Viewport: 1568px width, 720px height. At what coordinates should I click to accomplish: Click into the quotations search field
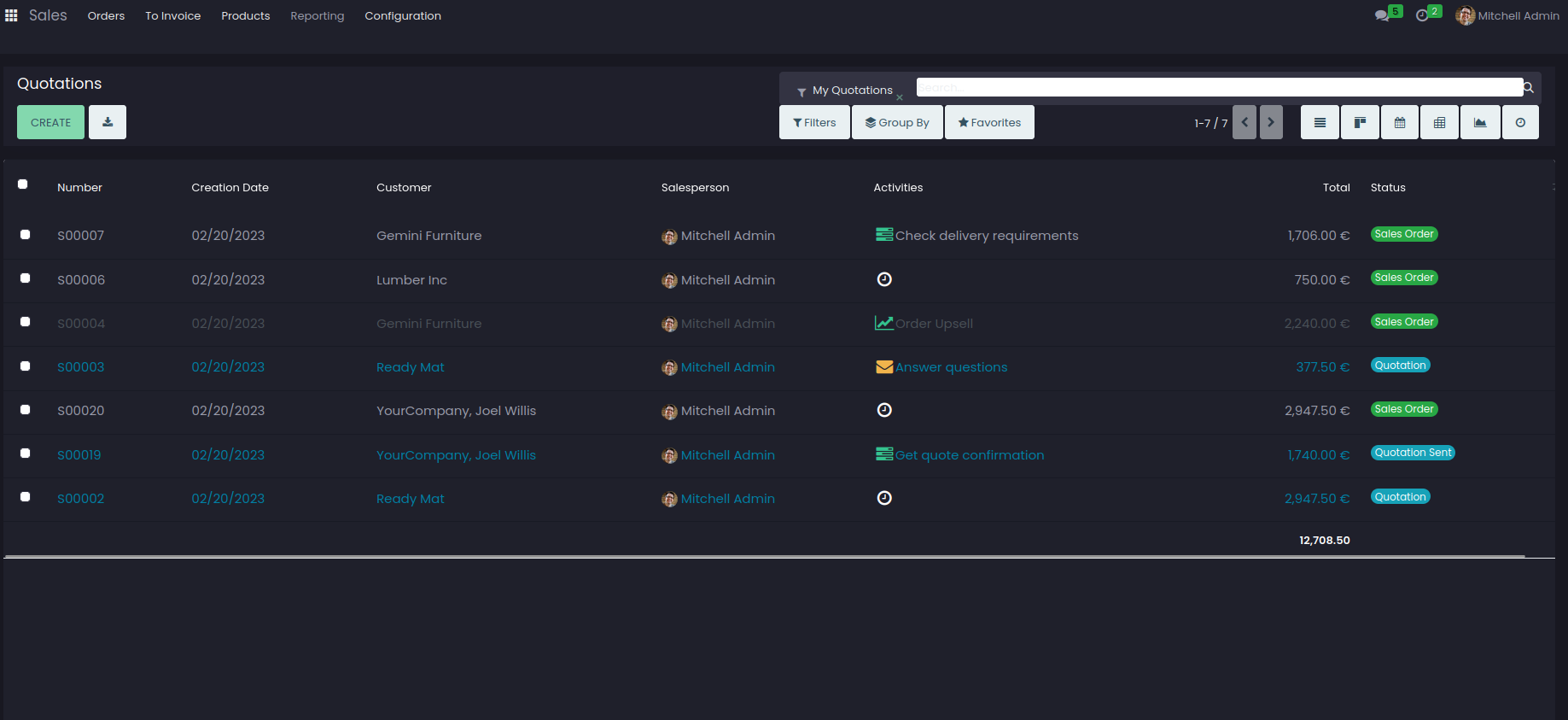pos(1219,87)
